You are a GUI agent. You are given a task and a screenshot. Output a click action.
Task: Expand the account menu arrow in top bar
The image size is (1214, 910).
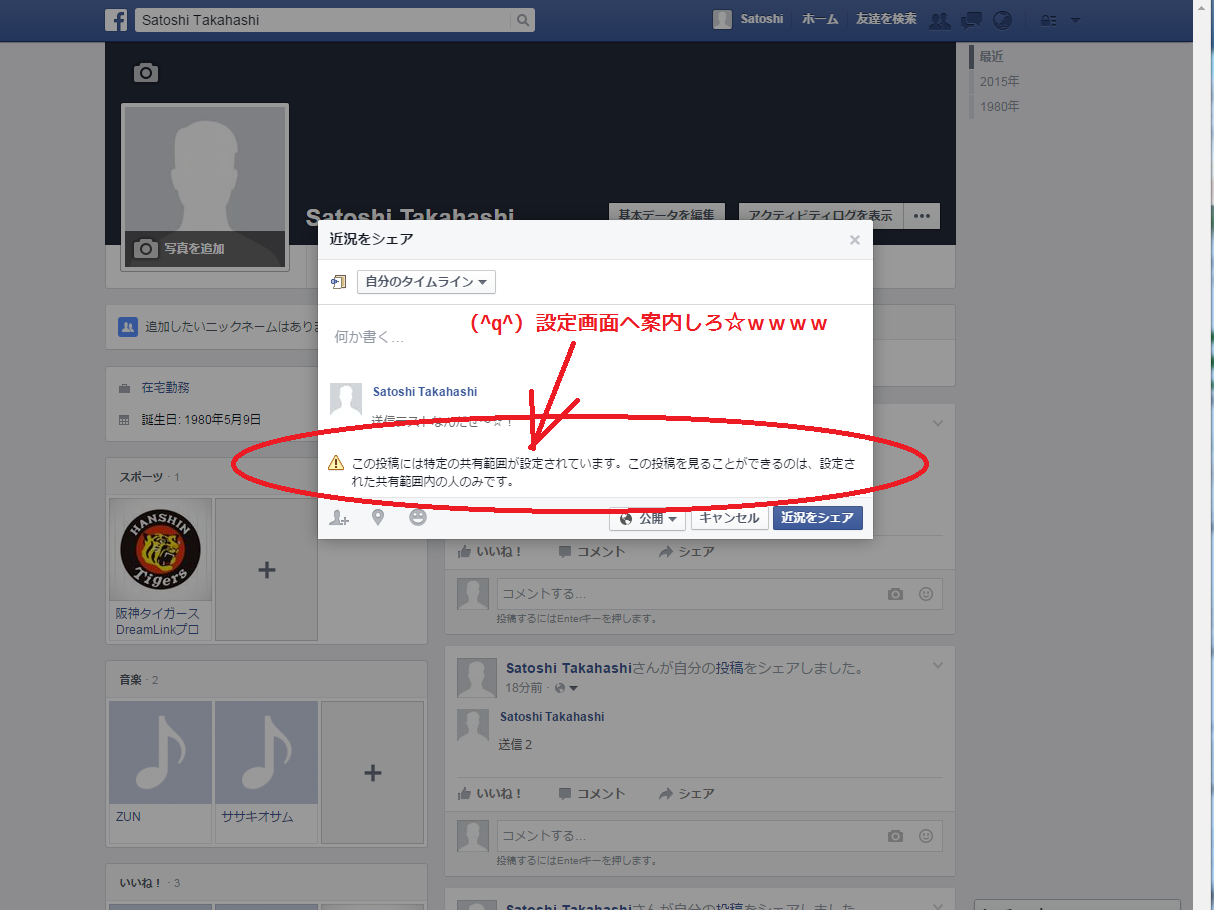click(1075, 20)
